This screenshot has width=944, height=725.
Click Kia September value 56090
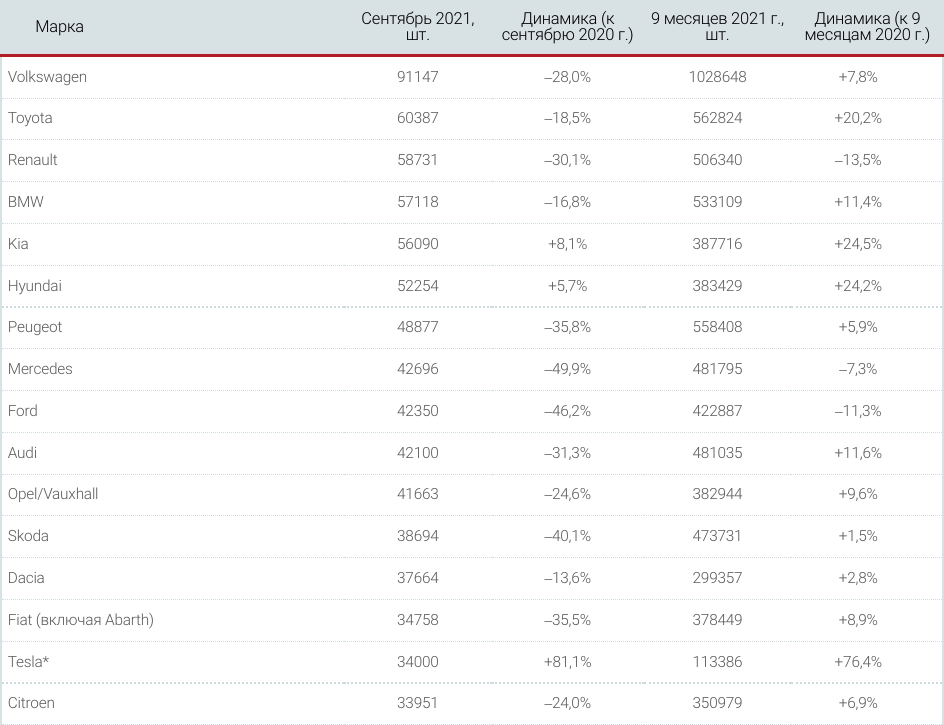[418, 244]
